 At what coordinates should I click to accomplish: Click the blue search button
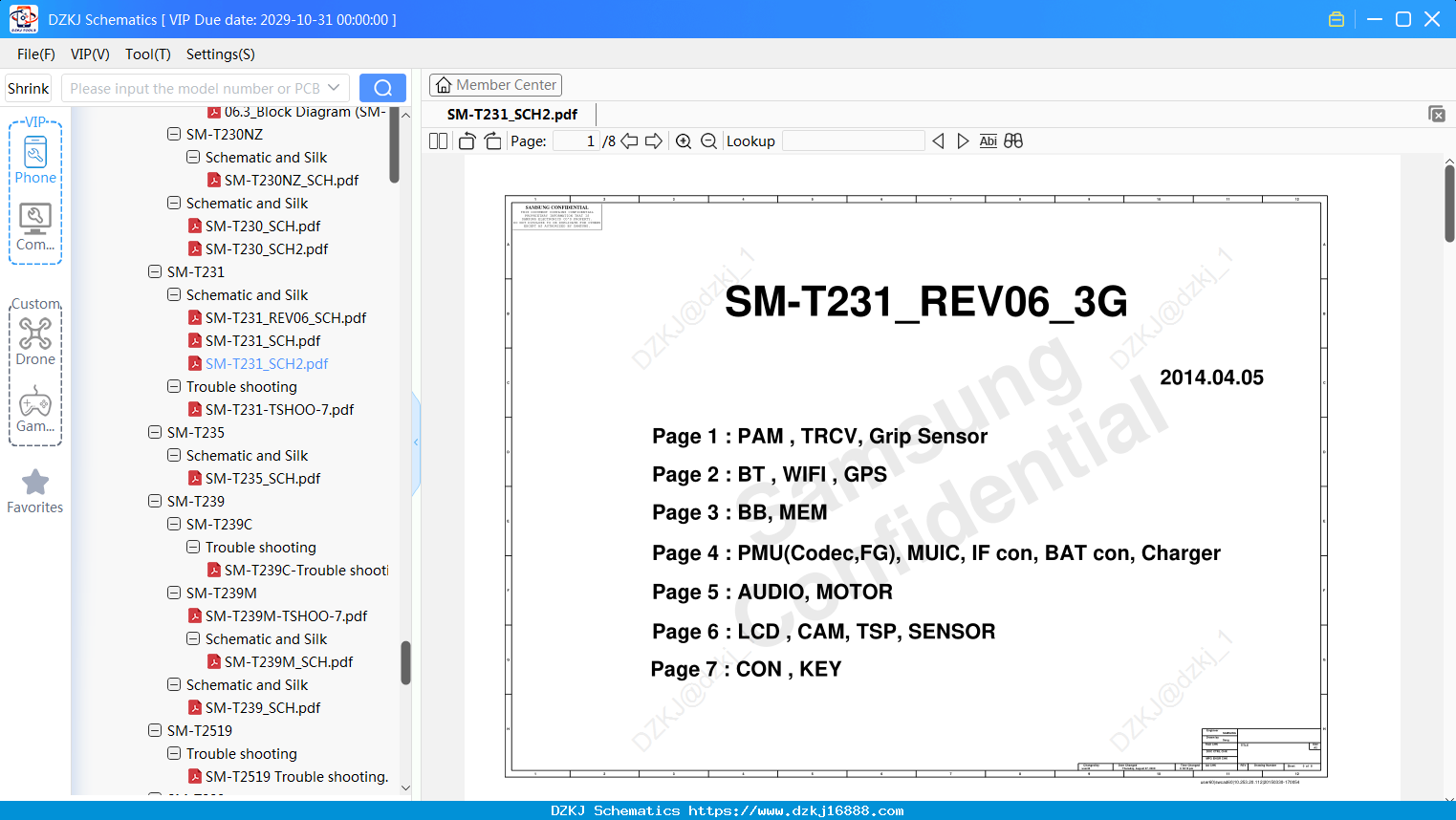tap(382, 88)
